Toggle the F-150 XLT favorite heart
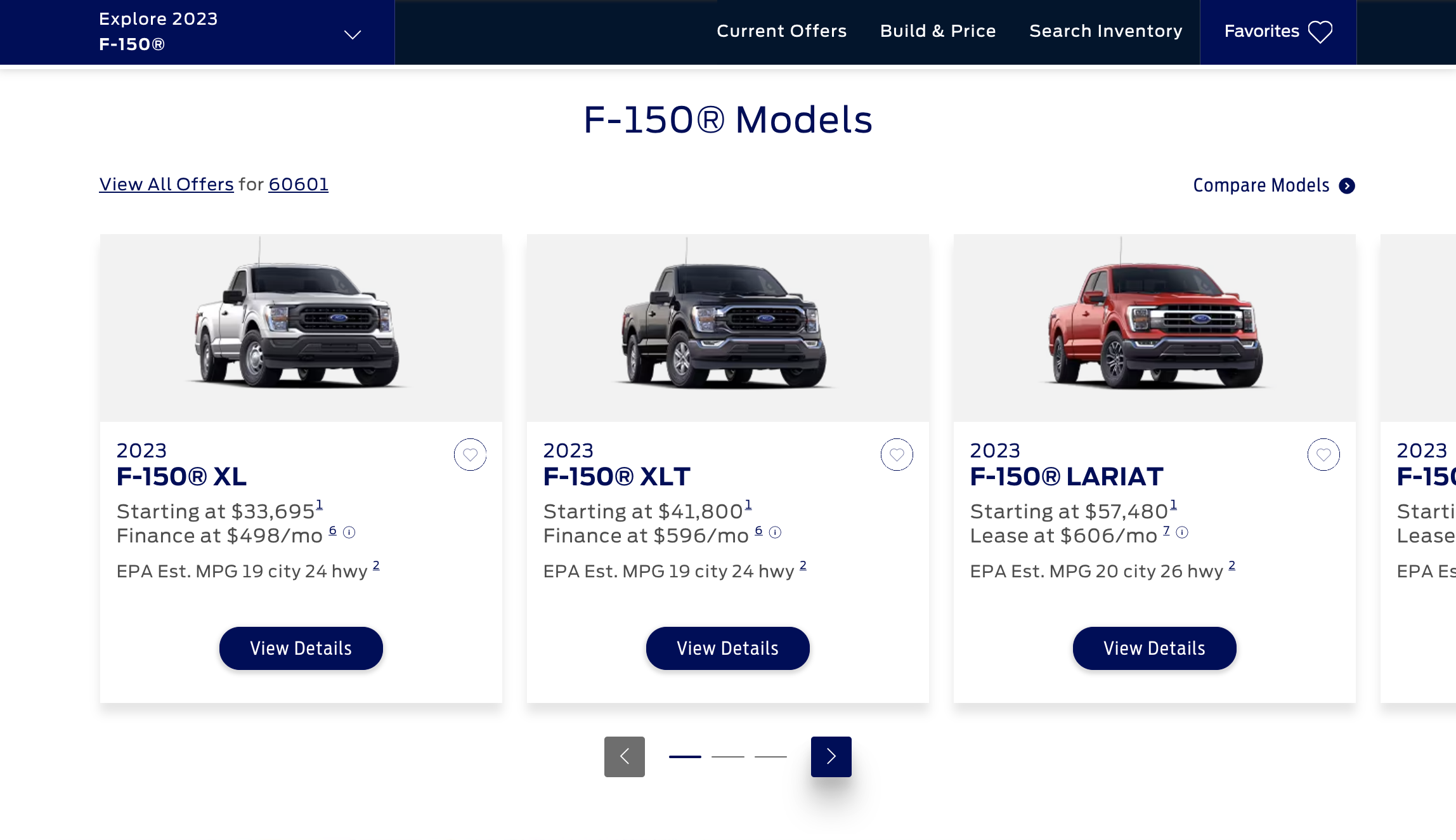The width and height of the screenshot is (1456, 840). [897, 454]
